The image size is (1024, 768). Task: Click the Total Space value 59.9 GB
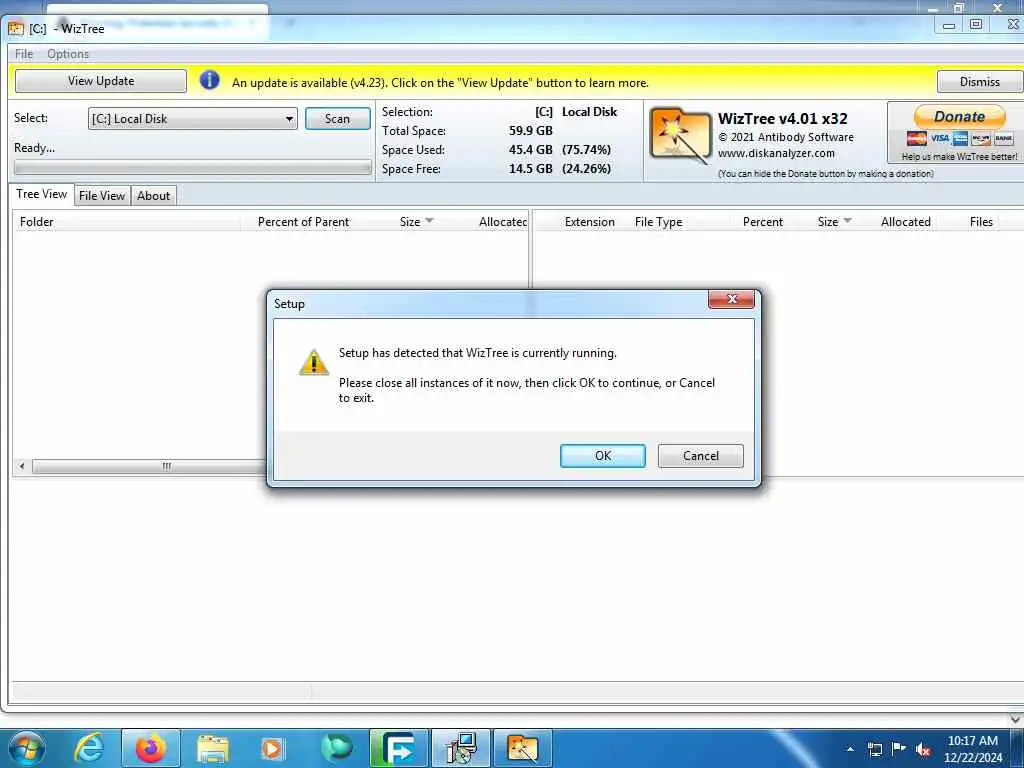(530, 131)
